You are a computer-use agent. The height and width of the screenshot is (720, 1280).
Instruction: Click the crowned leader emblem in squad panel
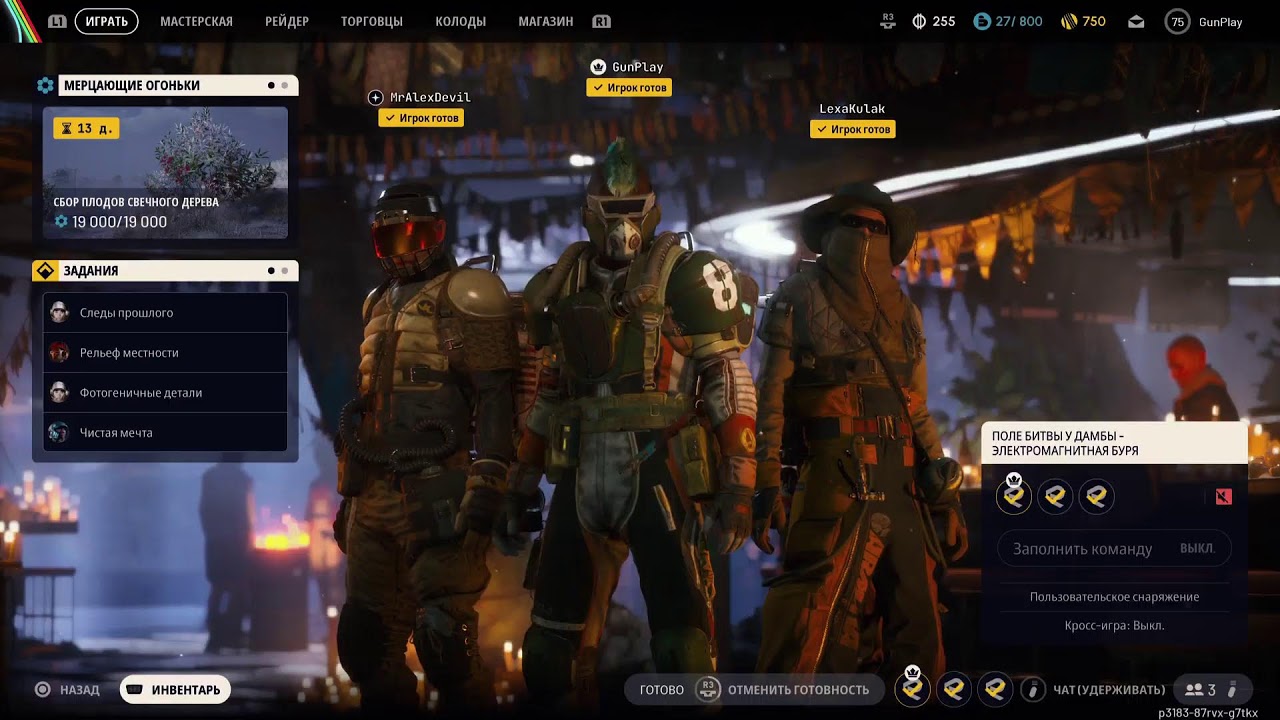(x=1014, y=496)
